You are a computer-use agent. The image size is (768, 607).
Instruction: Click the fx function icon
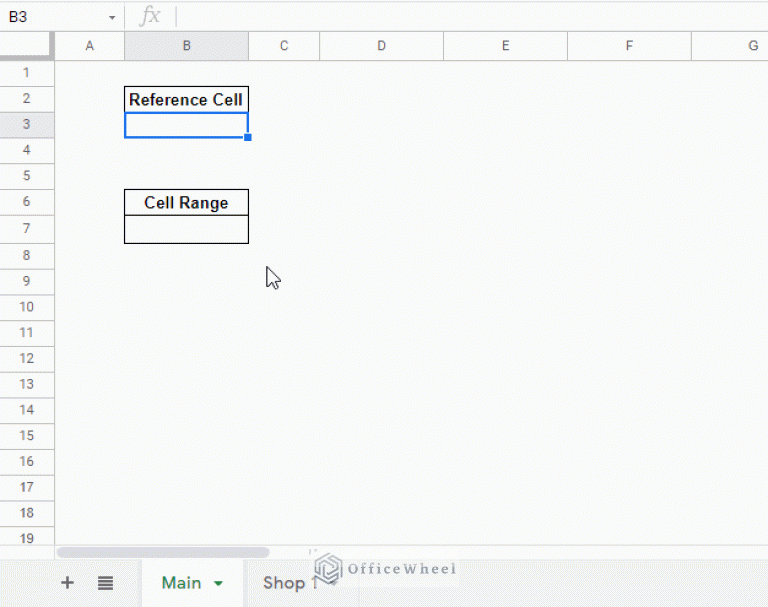click(150, 16)
